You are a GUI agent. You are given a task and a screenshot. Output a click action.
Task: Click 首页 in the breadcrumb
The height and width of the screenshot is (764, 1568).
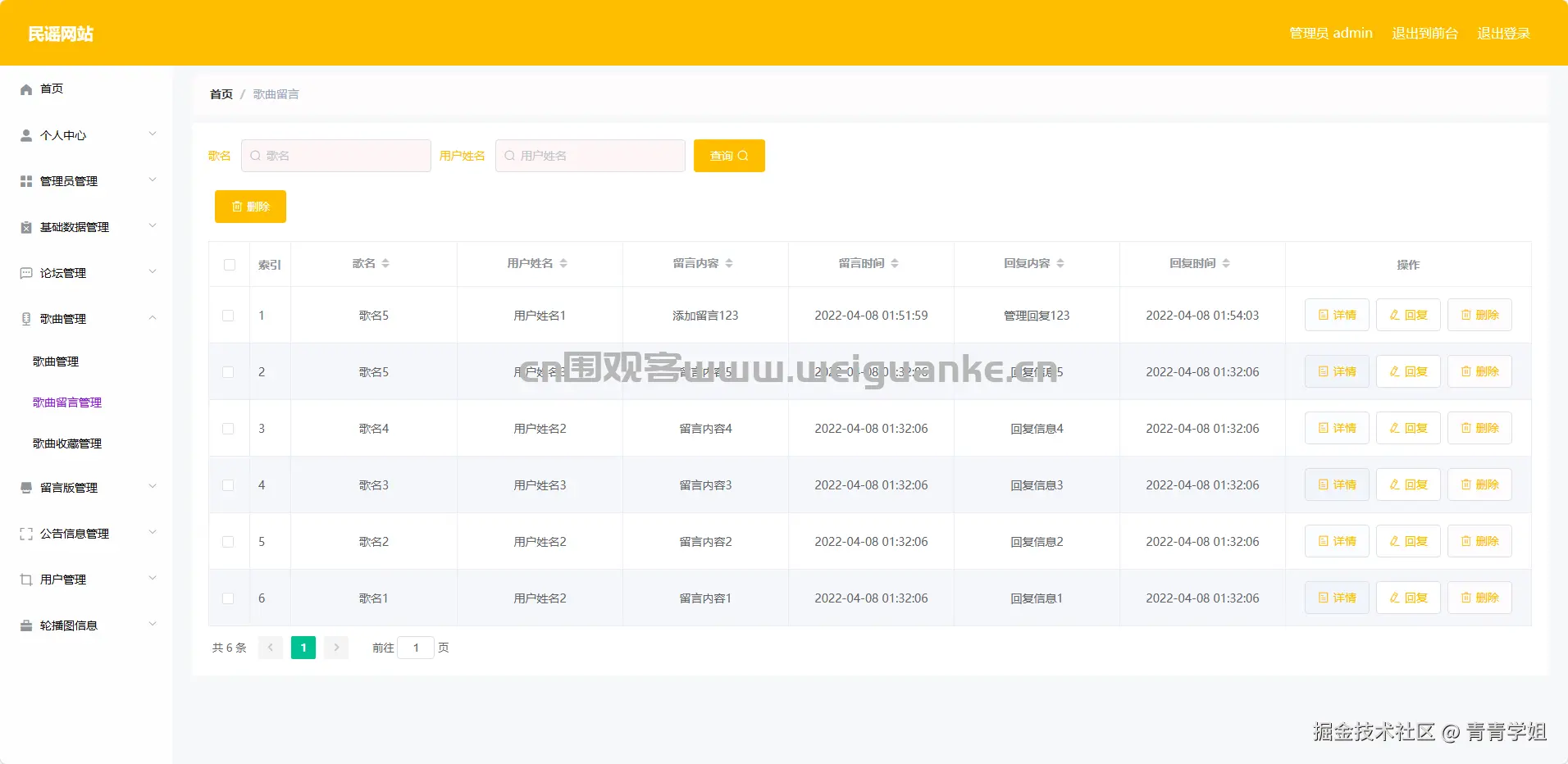(x=221, y=94)
